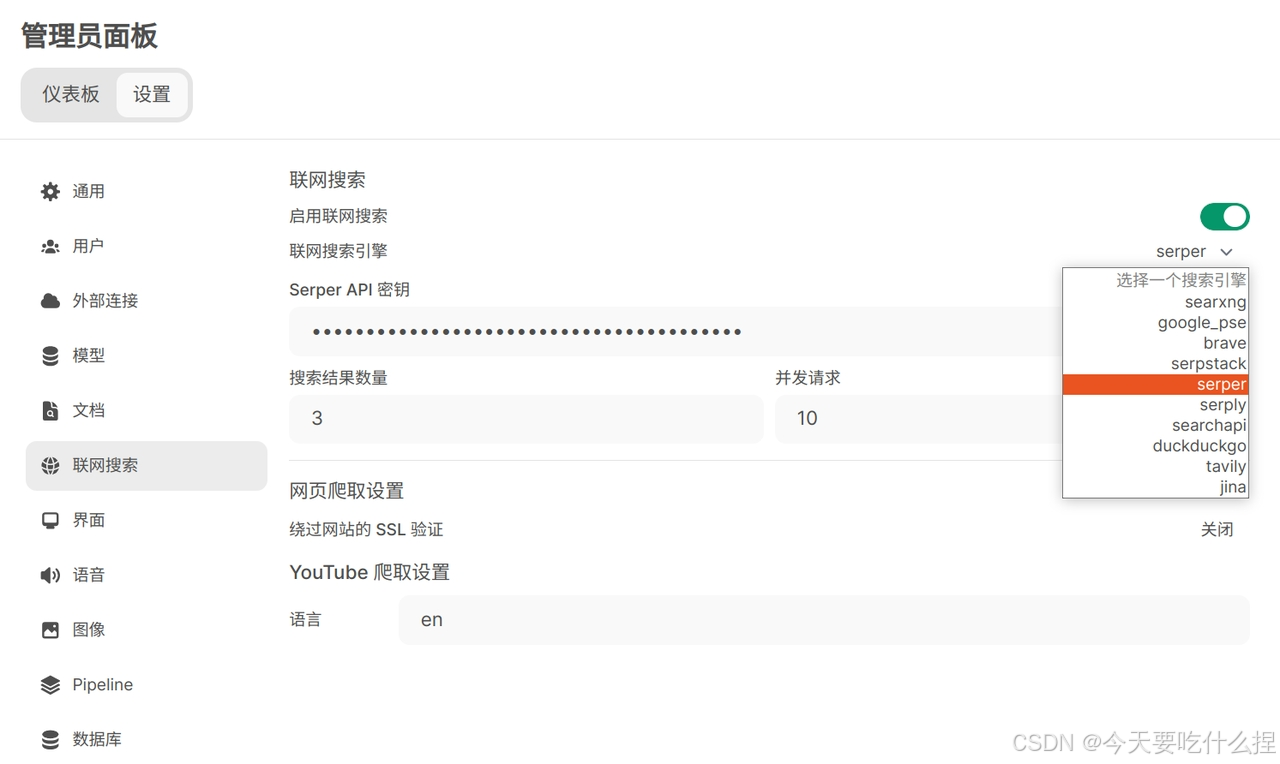
Task: Click the 联网搜索 section heading
Action: tap(327, 180)
